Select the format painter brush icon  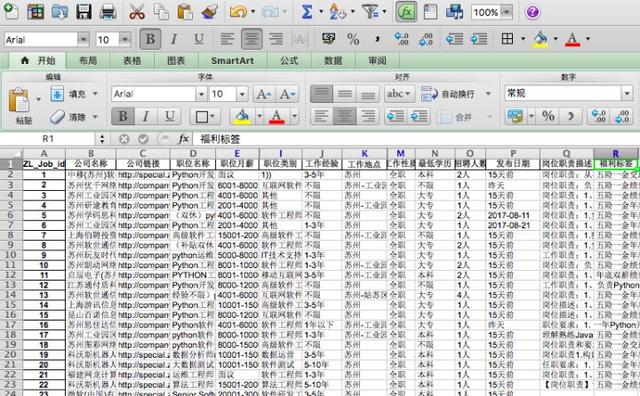210,11
